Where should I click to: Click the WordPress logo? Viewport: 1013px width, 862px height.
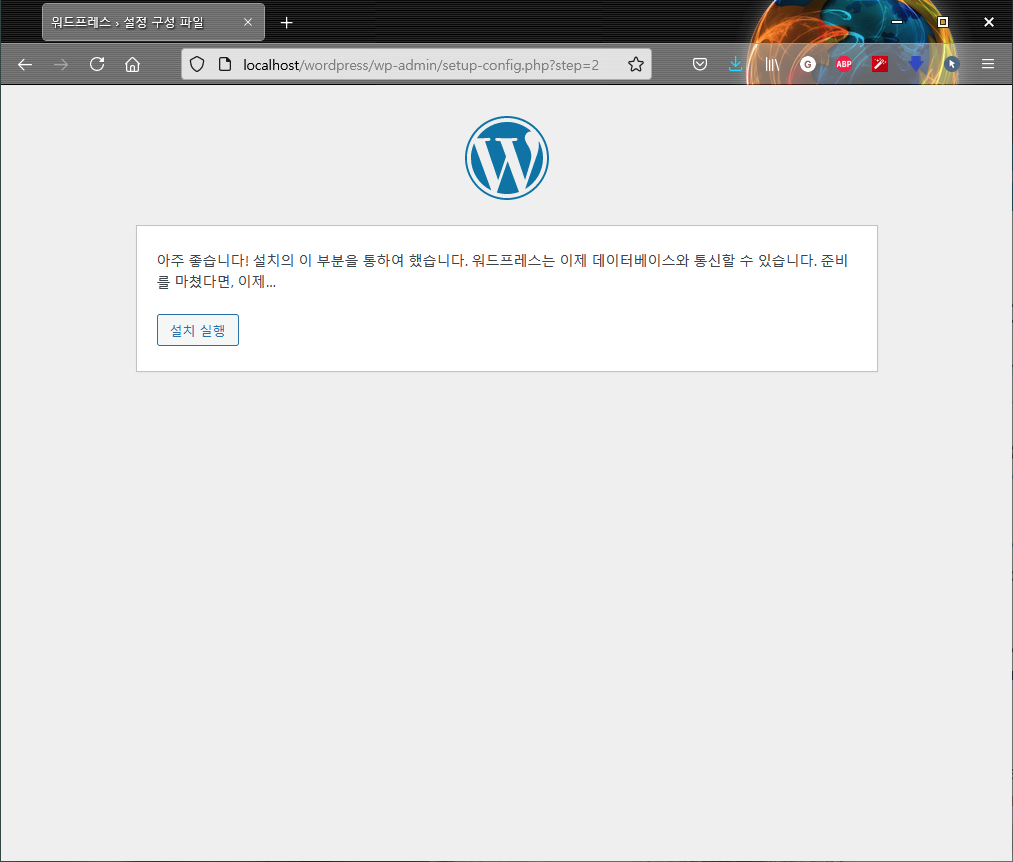tap(507, 158)
